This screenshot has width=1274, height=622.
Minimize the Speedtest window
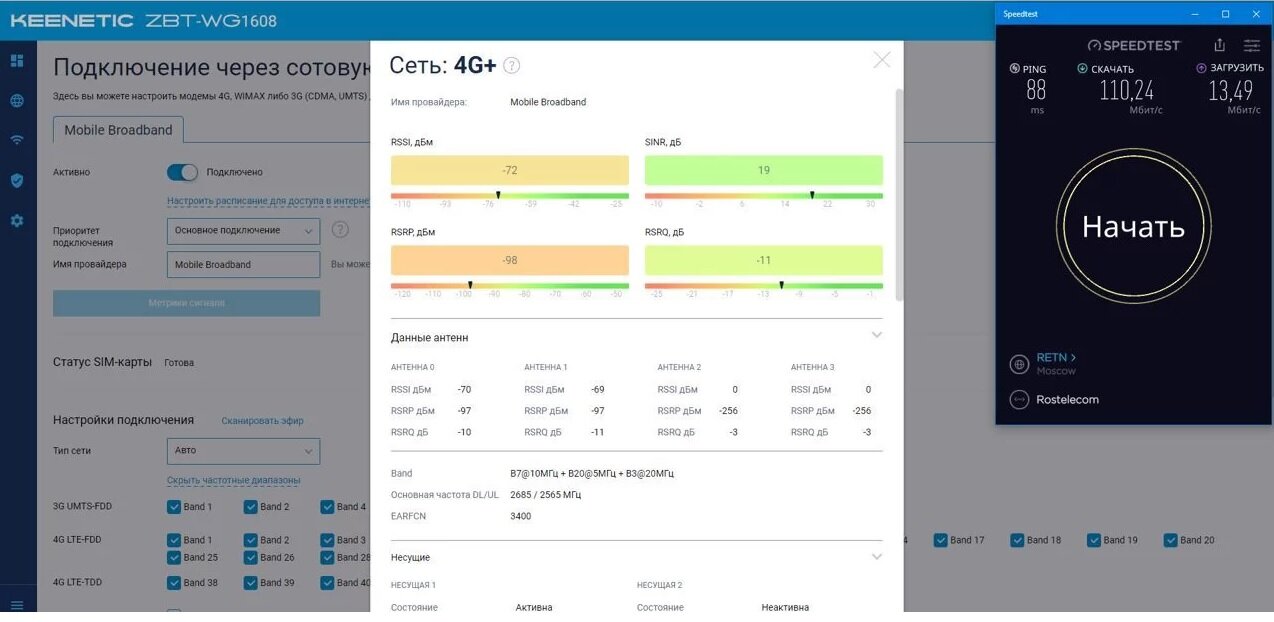[1195, 14]
